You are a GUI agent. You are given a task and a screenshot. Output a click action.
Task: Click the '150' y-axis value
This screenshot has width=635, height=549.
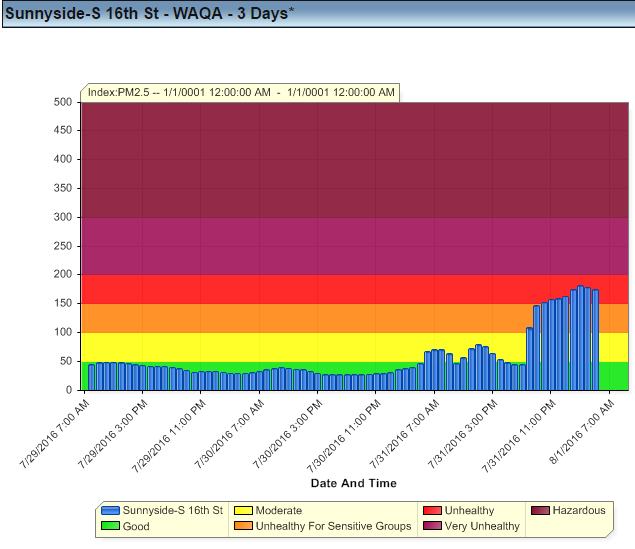[x=63, y=303]
